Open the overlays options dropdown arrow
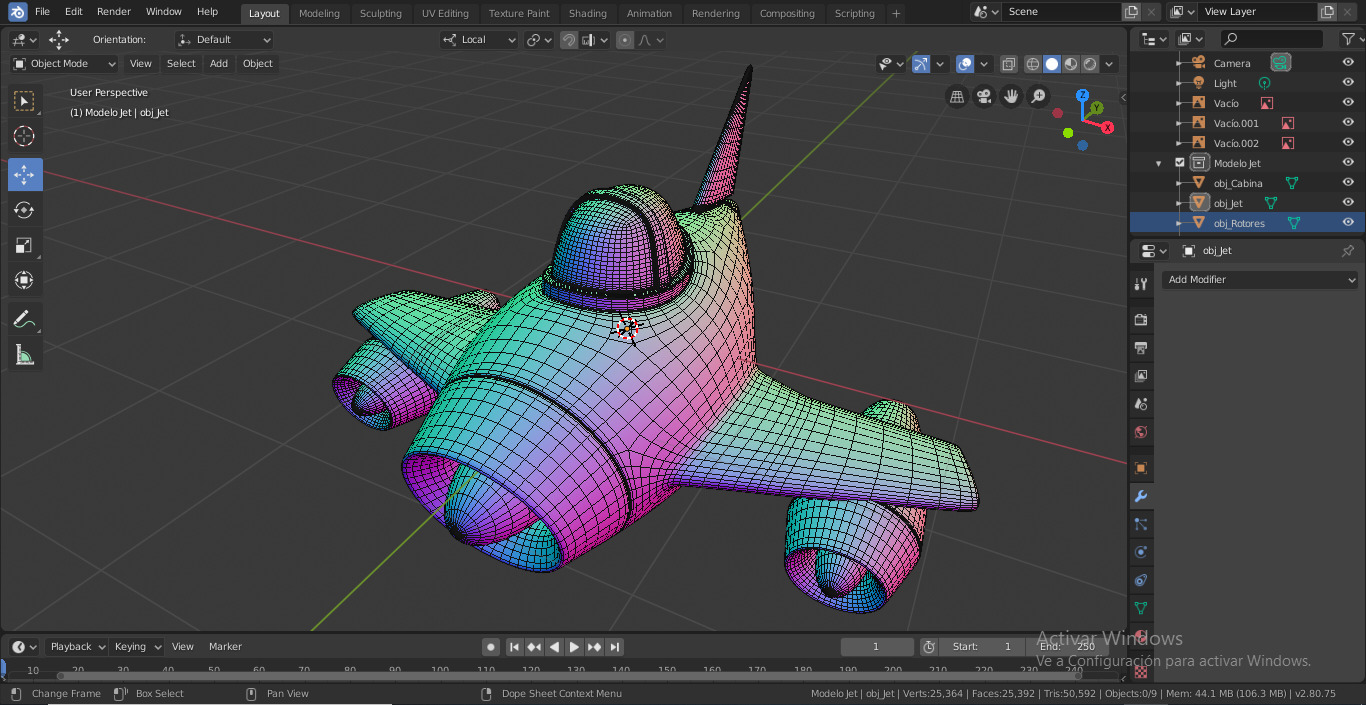The image size is (1366, 705). (x=985, y=64)
